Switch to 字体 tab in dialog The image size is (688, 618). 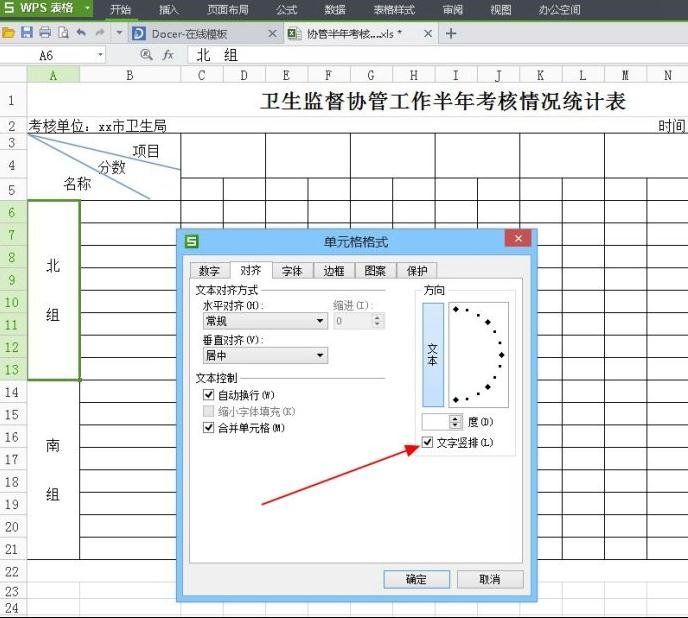click(x=292, y=271)
